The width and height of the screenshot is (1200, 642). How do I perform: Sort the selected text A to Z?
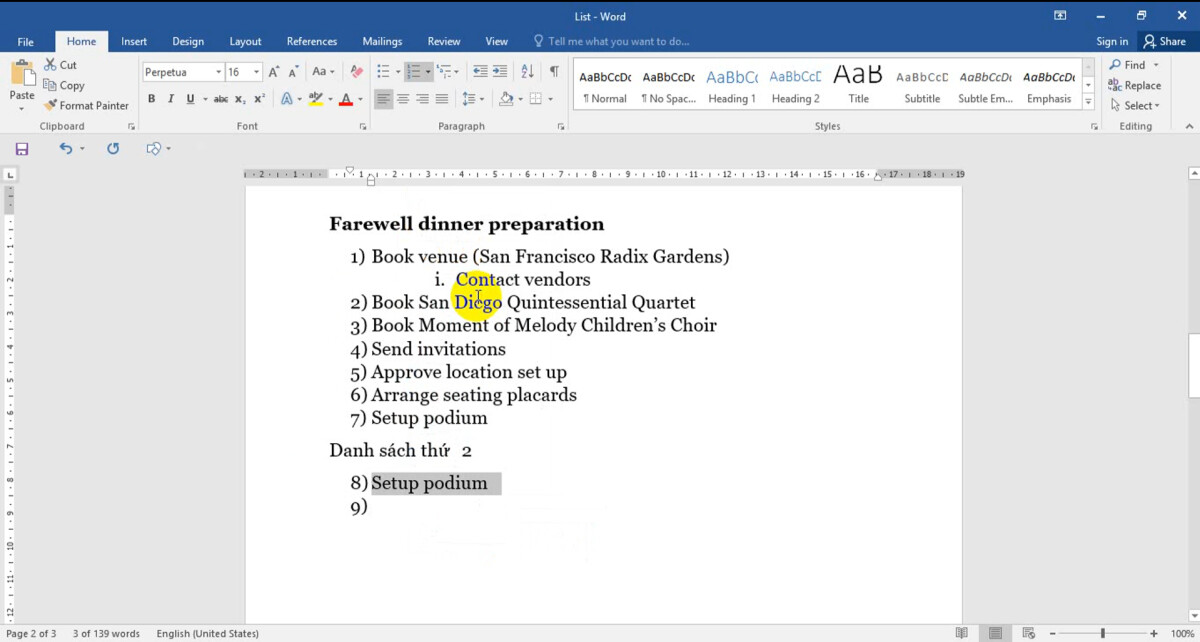[527, 72]
